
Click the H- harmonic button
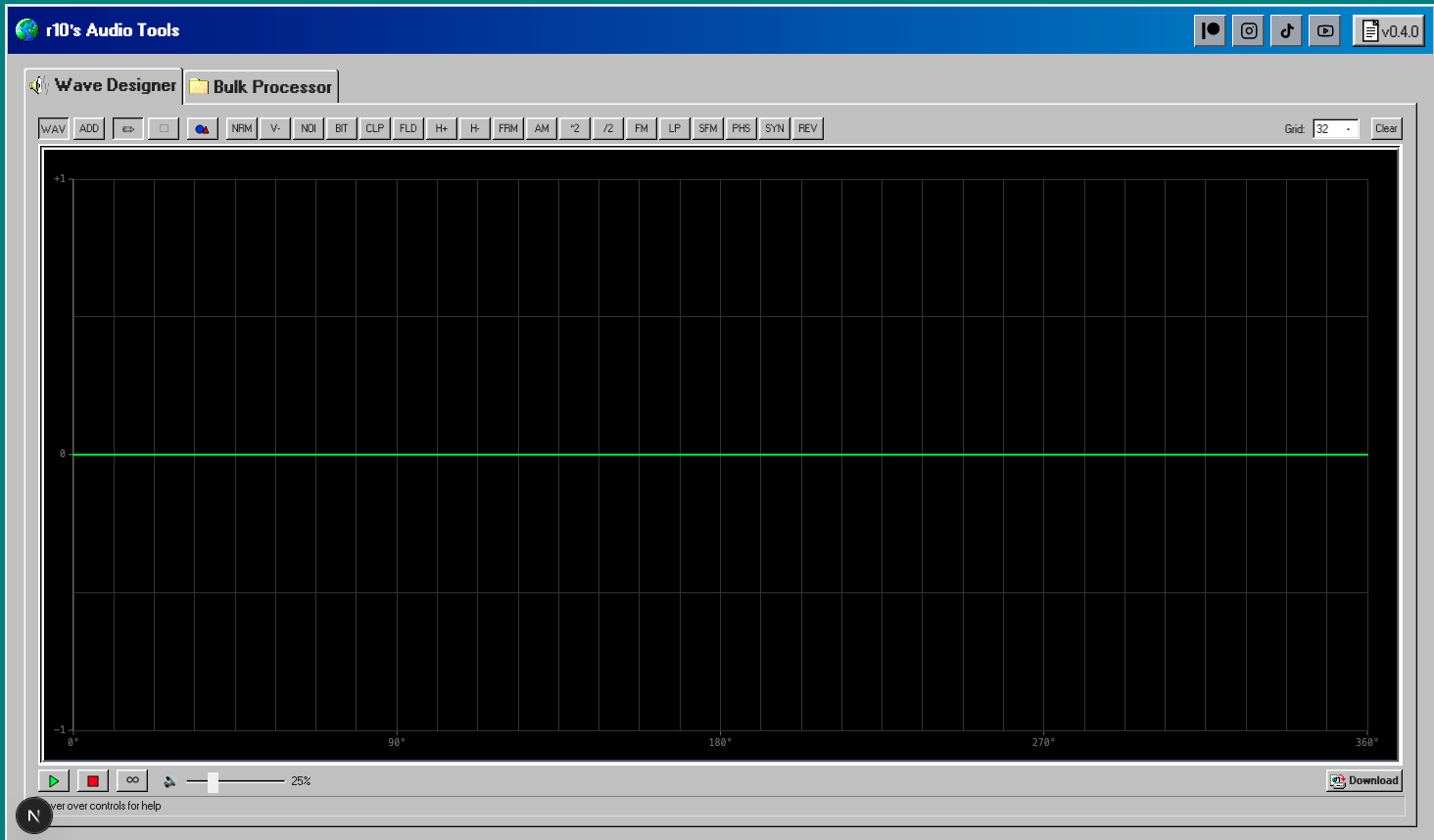(475, 128)
